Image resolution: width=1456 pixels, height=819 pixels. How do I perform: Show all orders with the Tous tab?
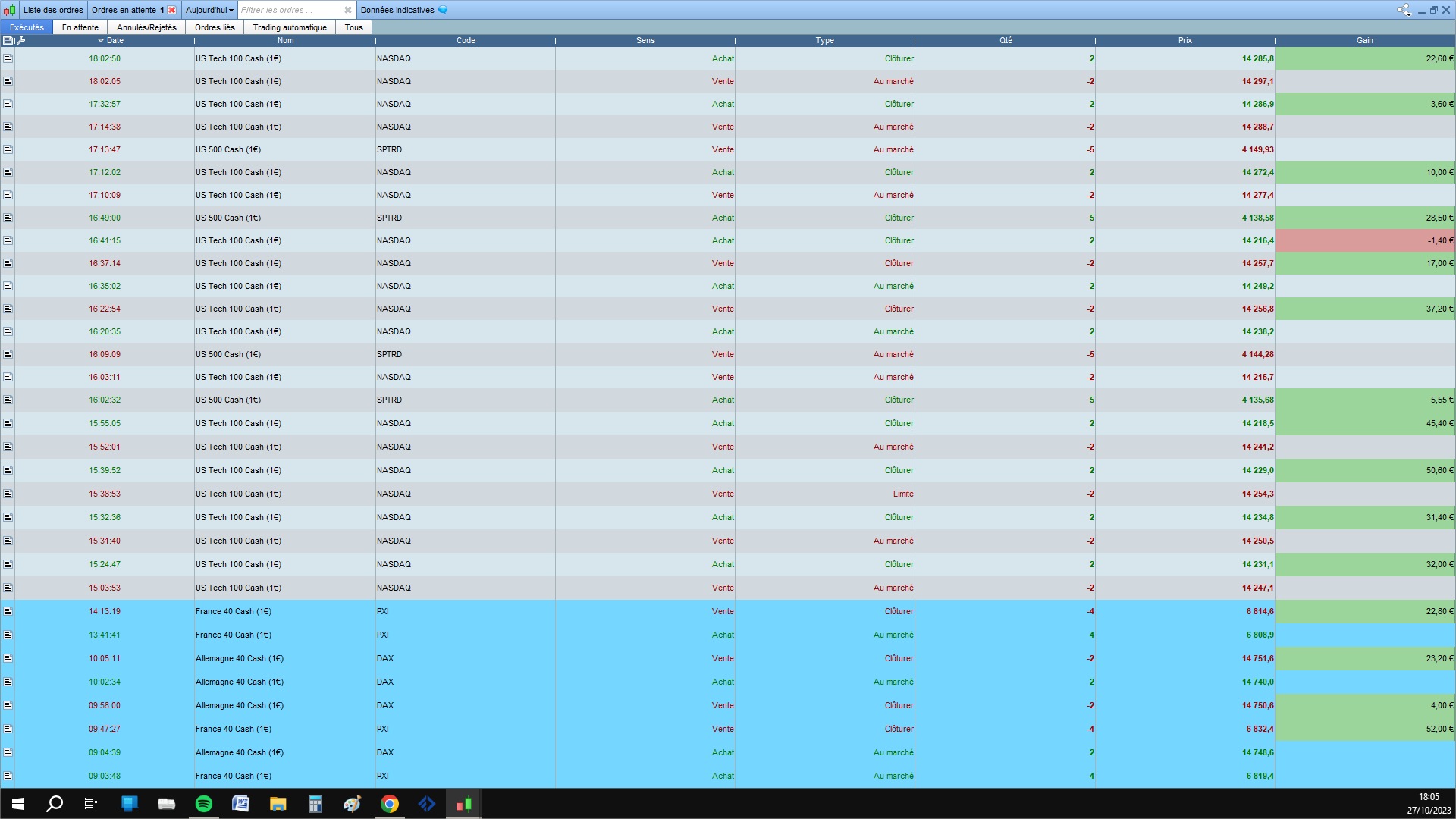click(353, 27)
